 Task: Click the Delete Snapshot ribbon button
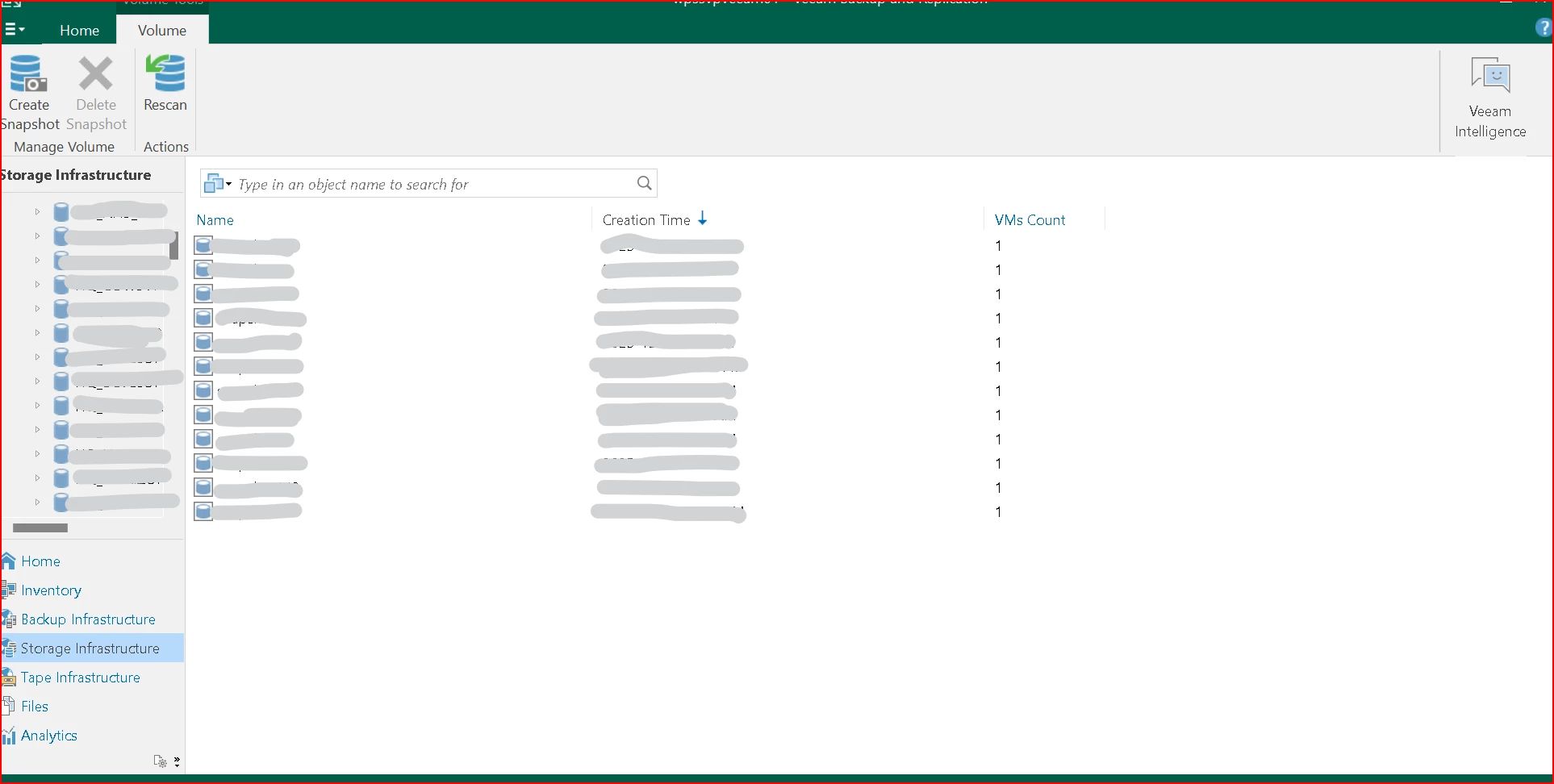(96, 93)
